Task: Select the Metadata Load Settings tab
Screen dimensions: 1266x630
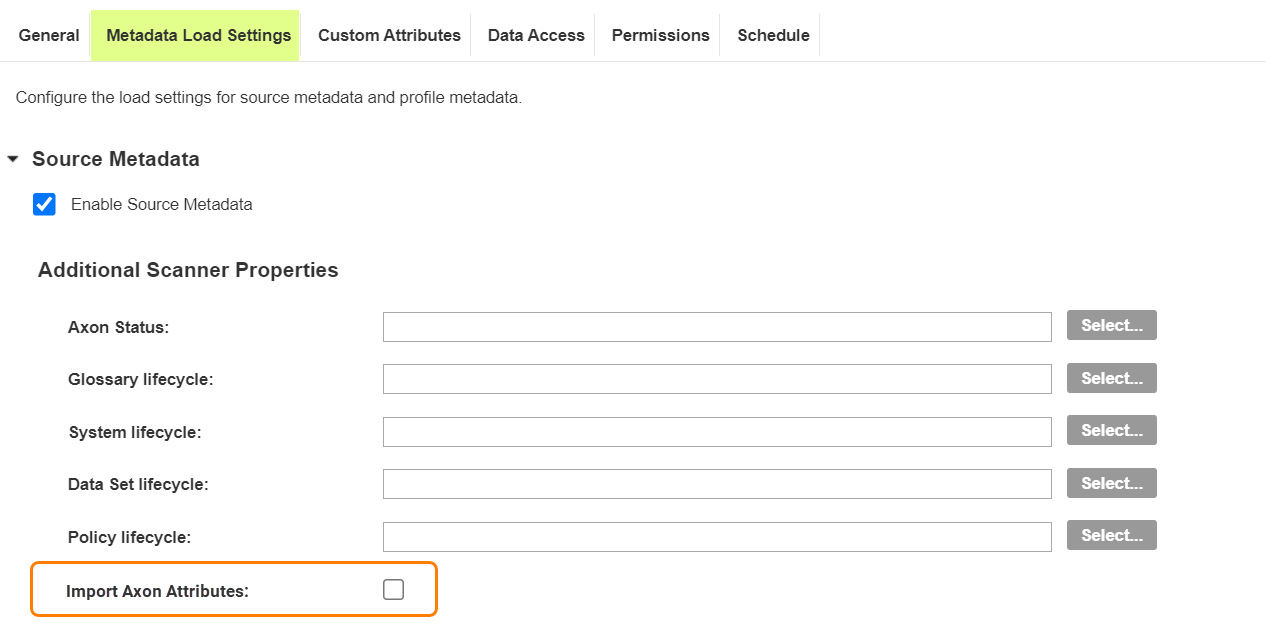Action: [196, 36]
